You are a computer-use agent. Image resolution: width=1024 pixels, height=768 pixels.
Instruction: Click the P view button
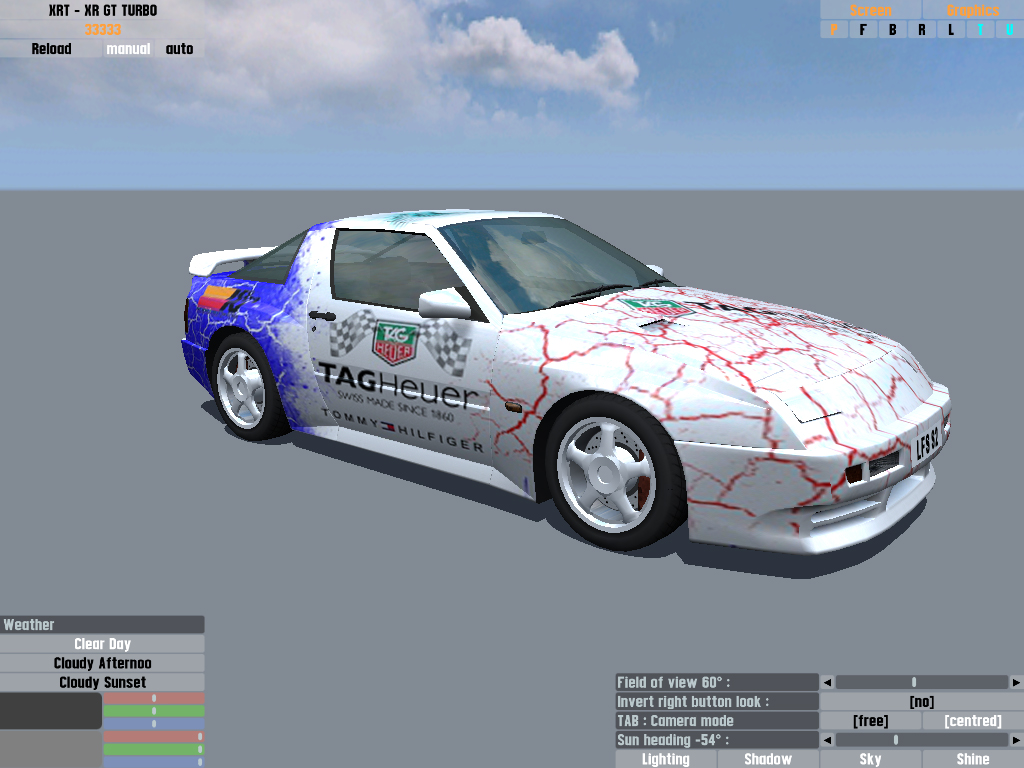pos(834,29)
